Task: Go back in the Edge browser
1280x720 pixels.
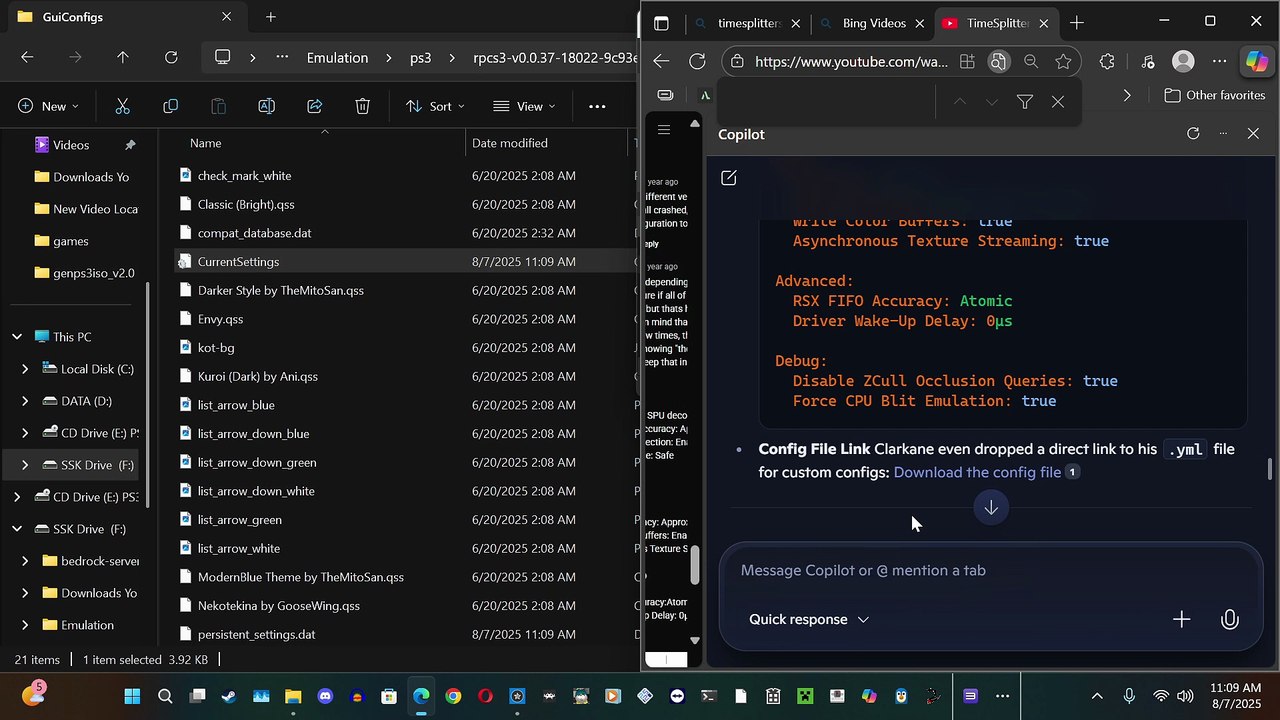Action: [x=661, y=62]
